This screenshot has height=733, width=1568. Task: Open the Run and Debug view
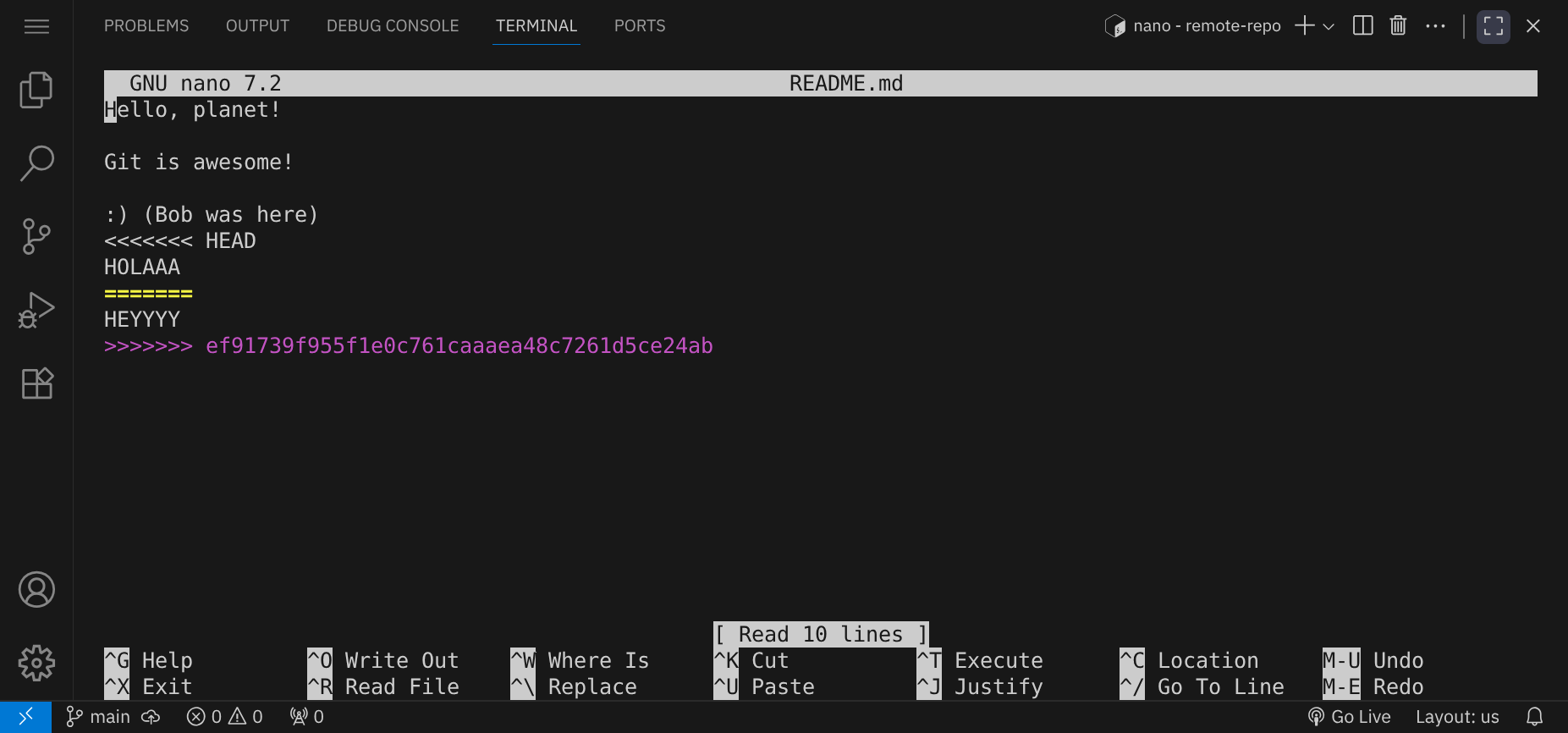click(x=36, y=310)
